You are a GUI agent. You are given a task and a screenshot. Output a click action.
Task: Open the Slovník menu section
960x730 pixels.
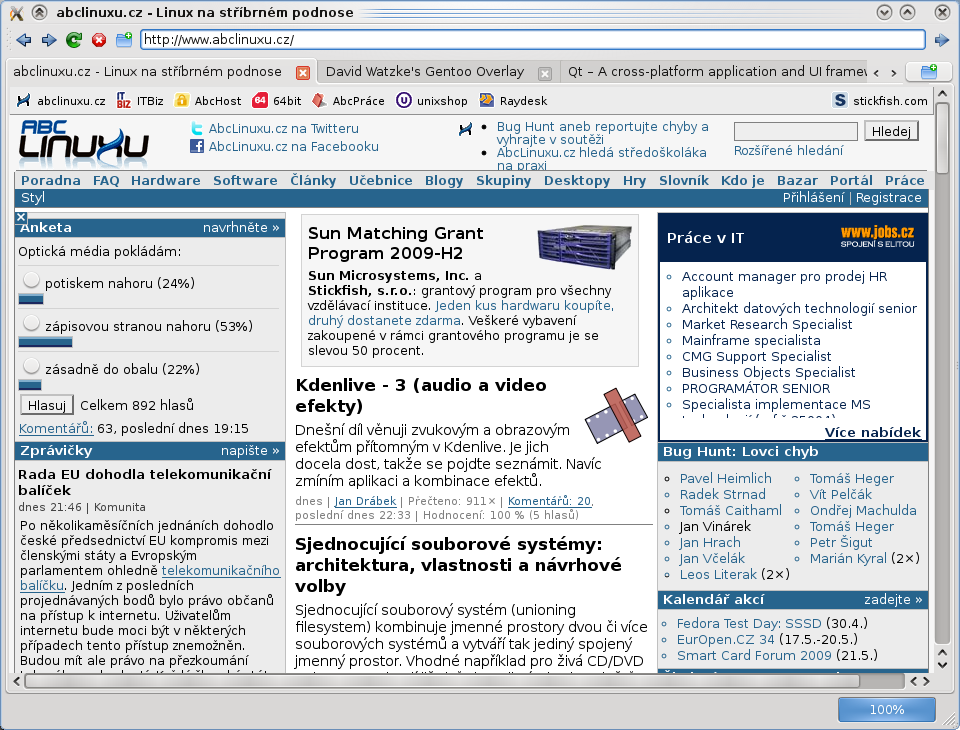pos(684,181)
